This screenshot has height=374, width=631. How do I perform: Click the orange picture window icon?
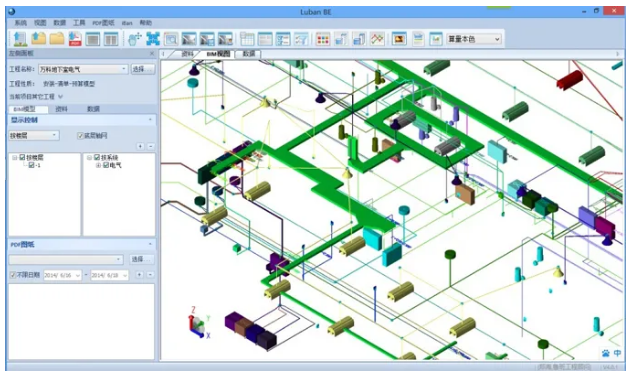pos(399,39)
